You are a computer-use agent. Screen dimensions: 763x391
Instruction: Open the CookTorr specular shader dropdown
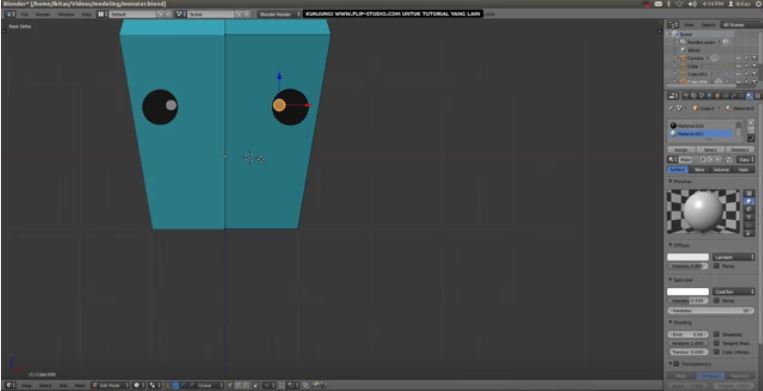(733, 291)
